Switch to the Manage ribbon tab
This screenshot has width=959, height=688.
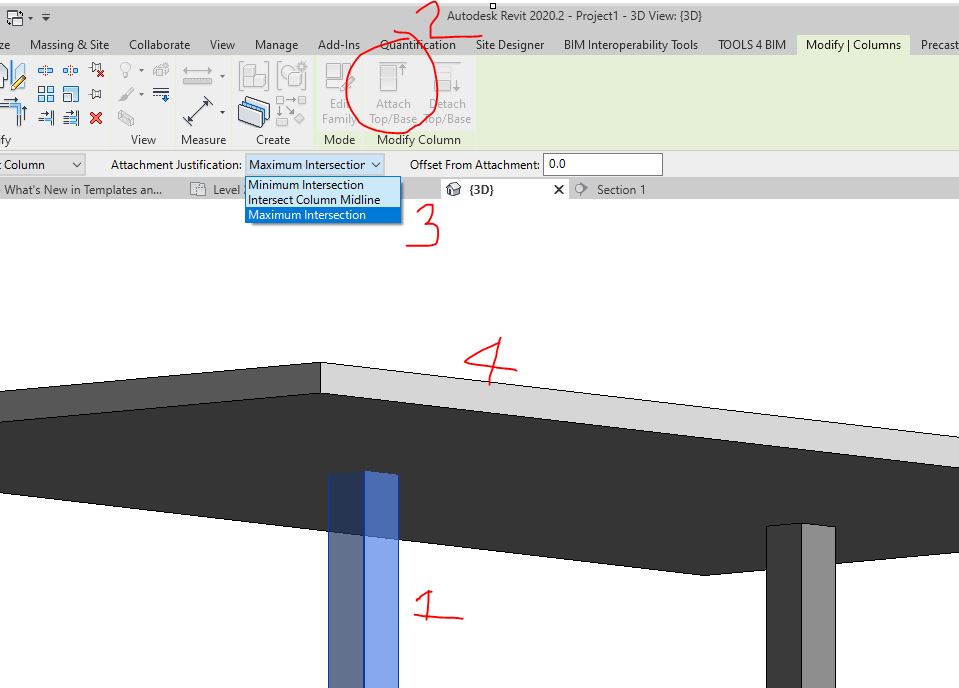[276, 44]
